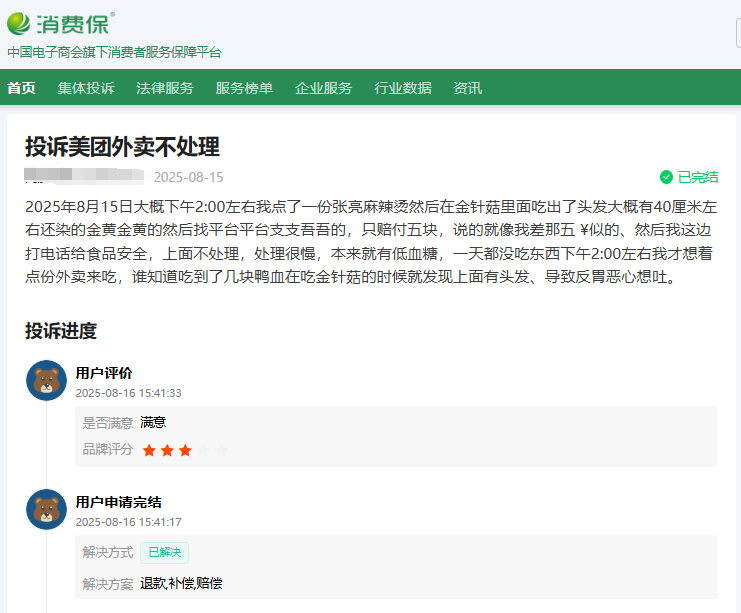Image resolution: width=741 pixels, height=613 pixels.
Task: Click the fourth grey rating star
Action: point(203,450)
